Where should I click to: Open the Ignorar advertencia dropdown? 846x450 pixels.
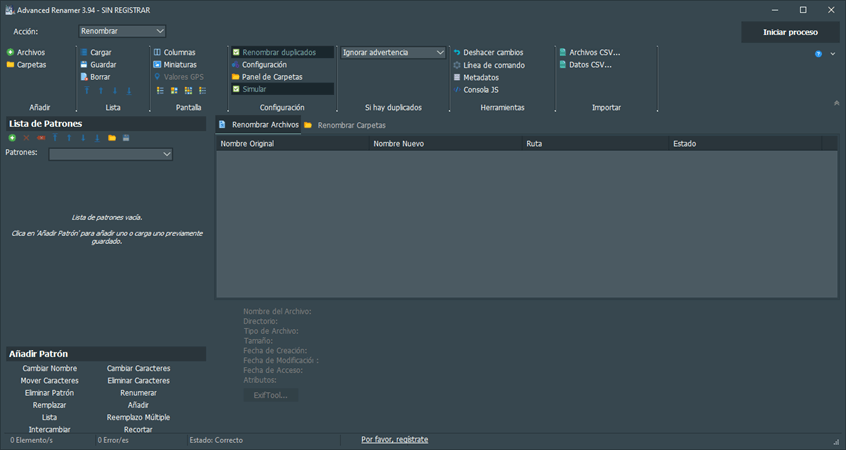pyautogui.click(x=393, y=52)
